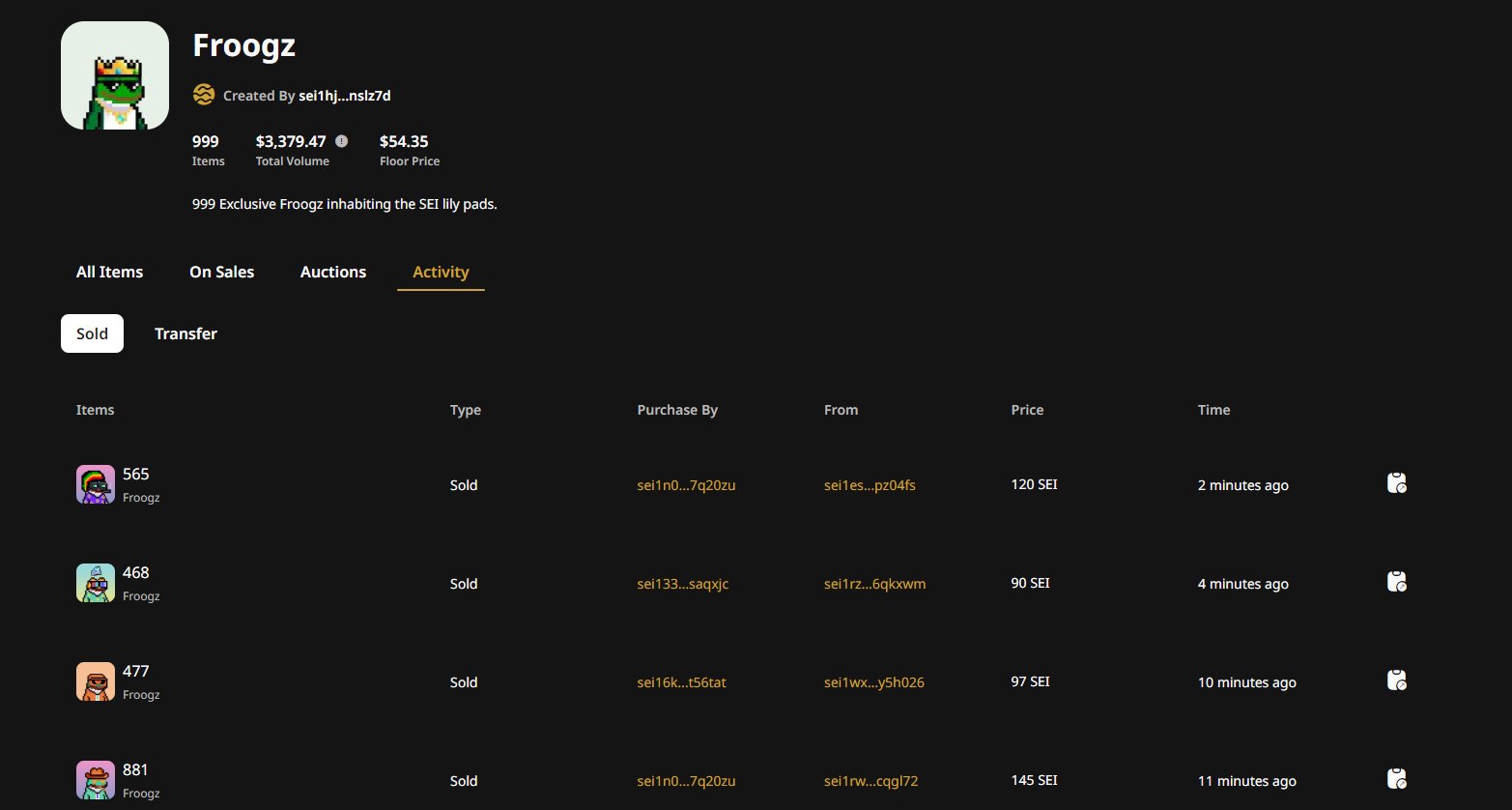Open buyer address sei16k...t56tat
Viewport: 1512px width, 810px height.
pyautogui.click(x=681, y=682)
